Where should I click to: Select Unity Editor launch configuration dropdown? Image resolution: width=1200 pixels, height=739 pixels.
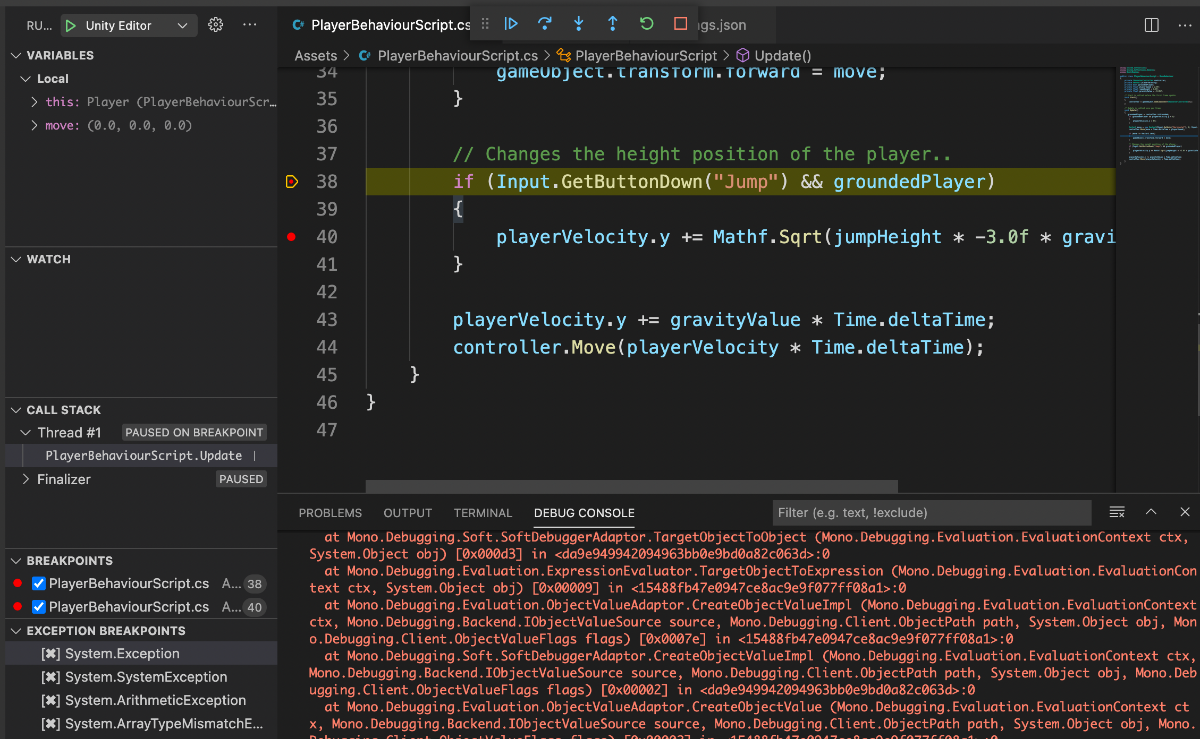[127, 25]
